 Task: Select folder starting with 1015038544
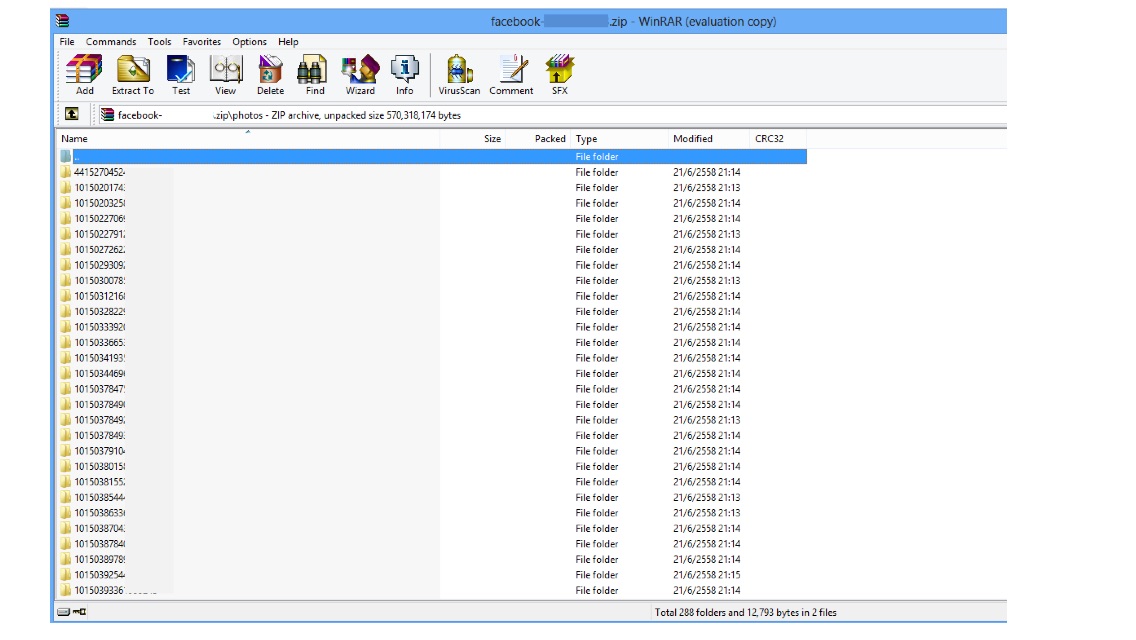tap(433, 497)
